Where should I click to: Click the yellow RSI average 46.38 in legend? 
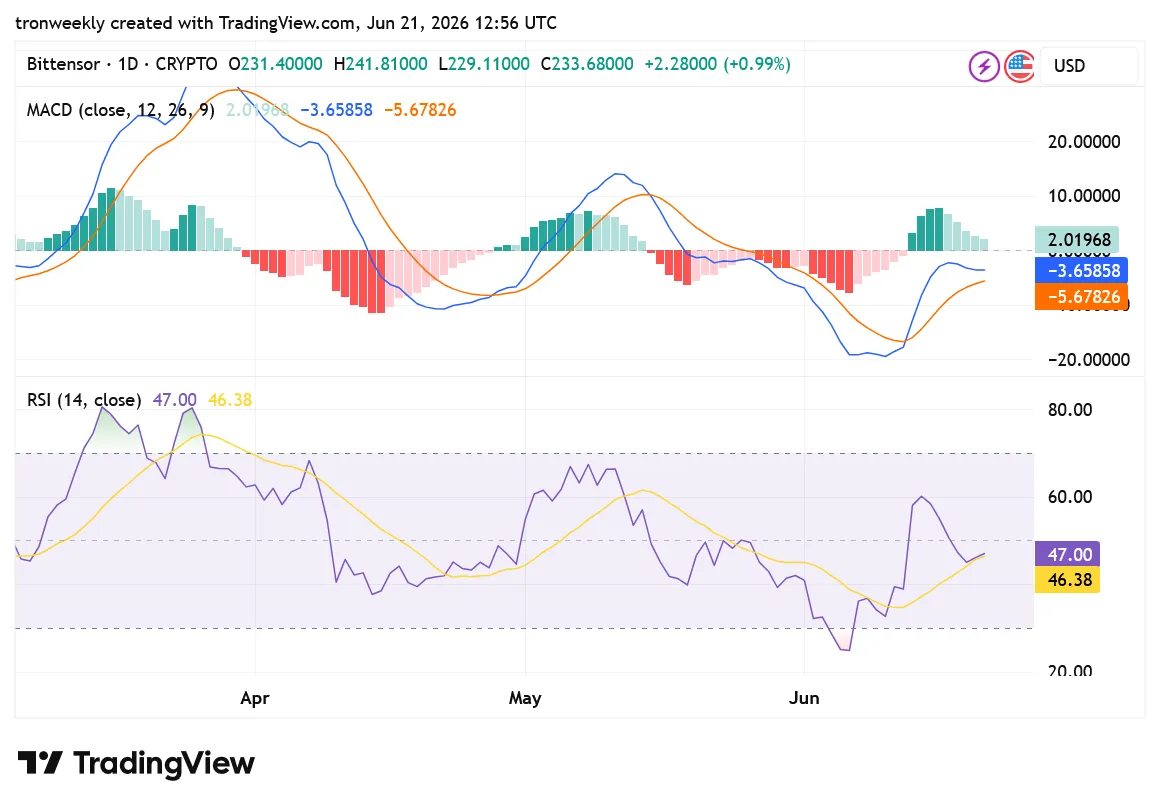tap(230, 400)
